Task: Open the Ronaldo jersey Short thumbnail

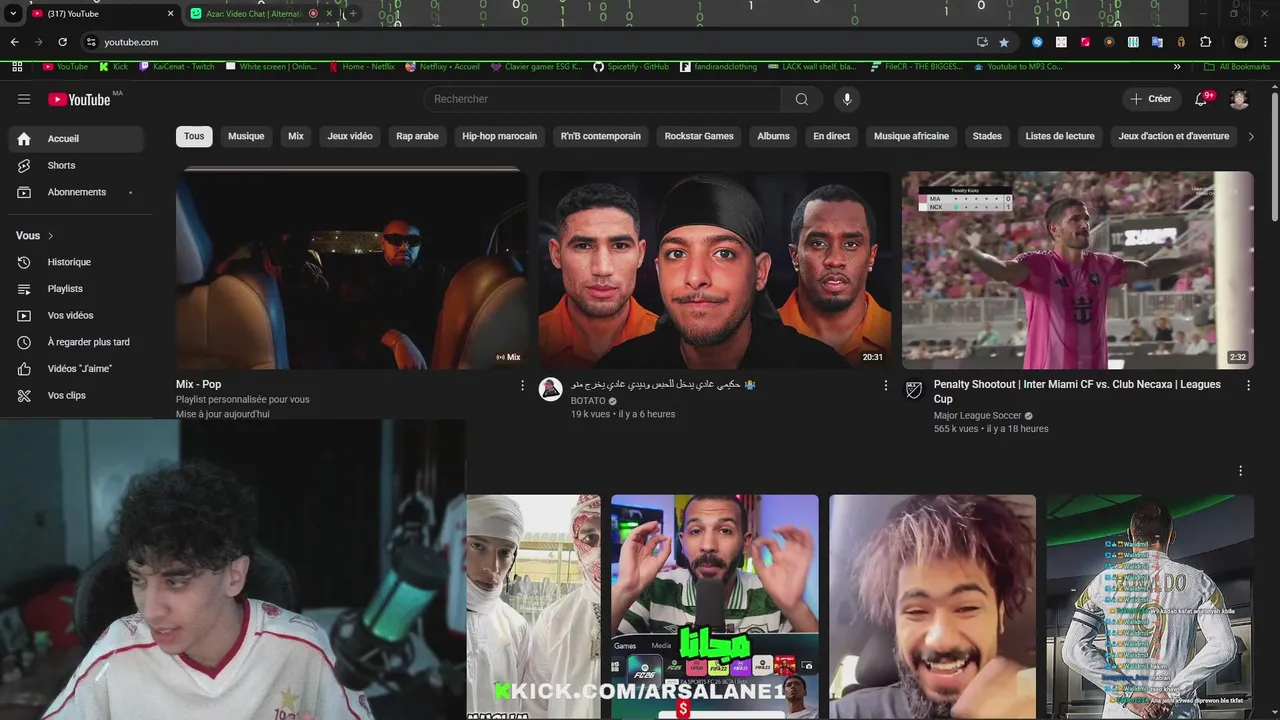Action: (1150, 607)
